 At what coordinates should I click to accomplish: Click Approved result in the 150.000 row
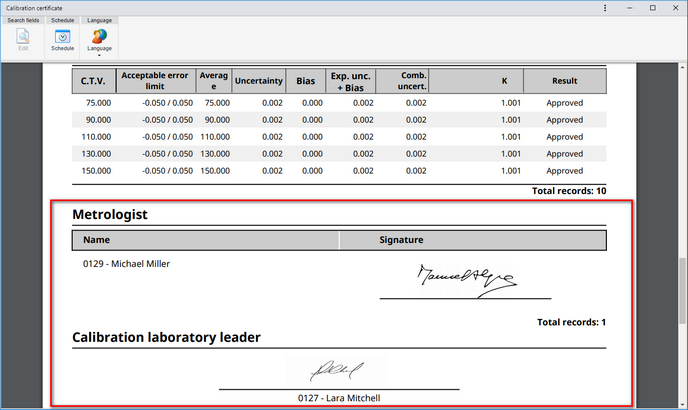[x=565, y=171]
